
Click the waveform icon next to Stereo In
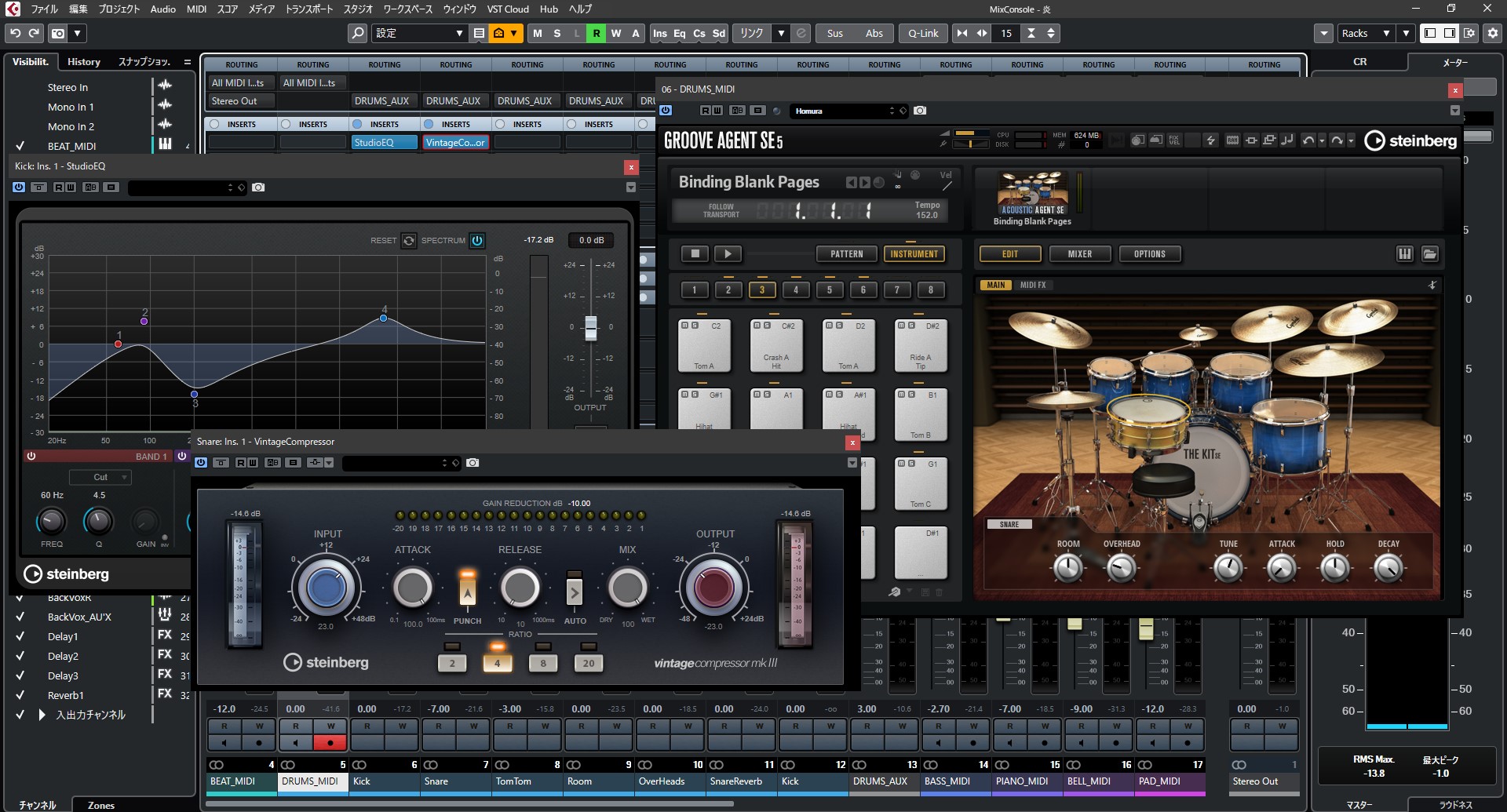(x=165, y=85)
